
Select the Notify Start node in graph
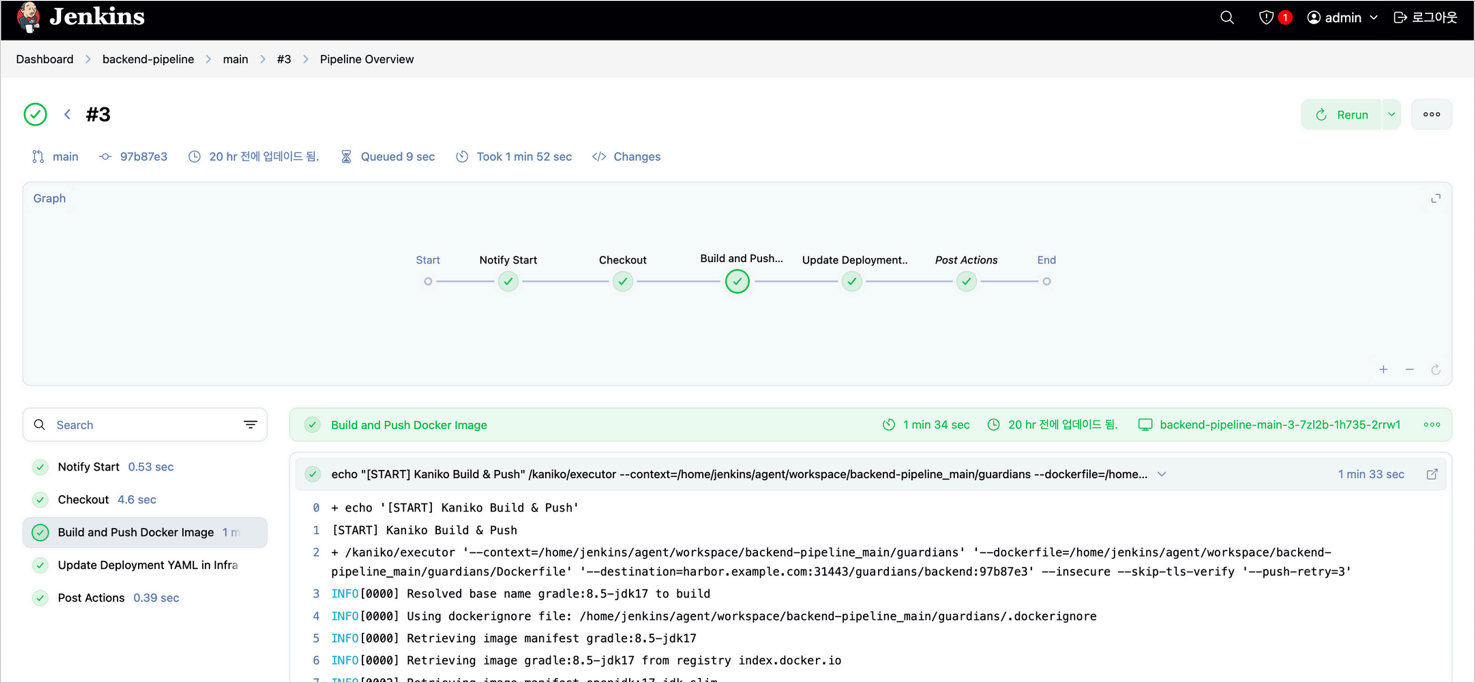[508, 281]
